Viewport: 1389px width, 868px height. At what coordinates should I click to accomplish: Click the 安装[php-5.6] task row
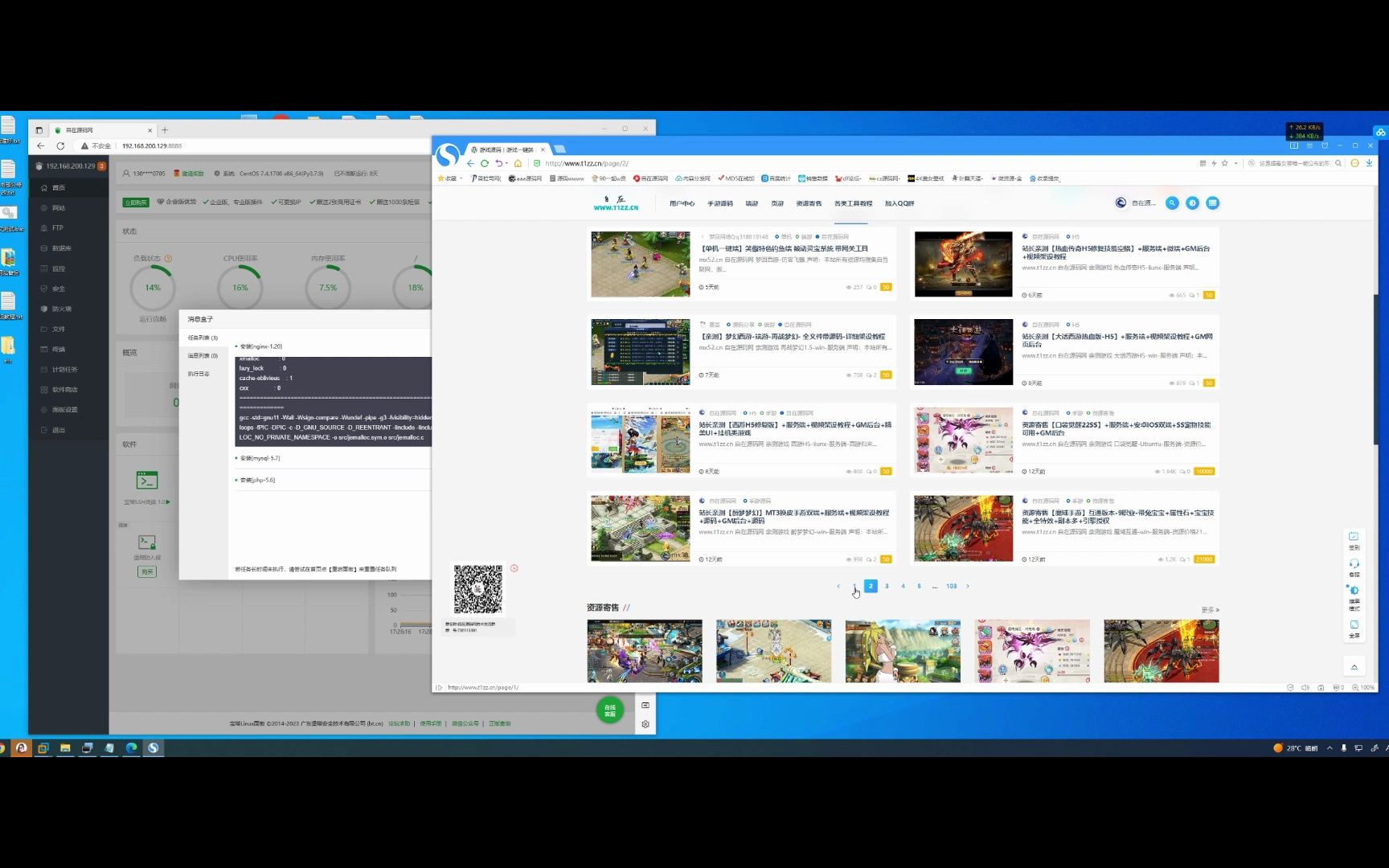tap(331, 480)
